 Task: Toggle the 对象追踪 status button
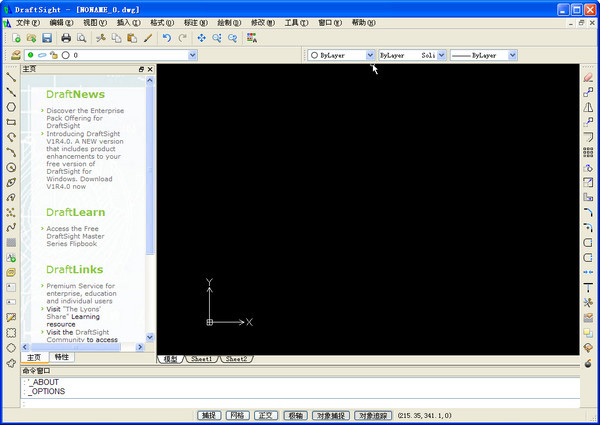373,414
